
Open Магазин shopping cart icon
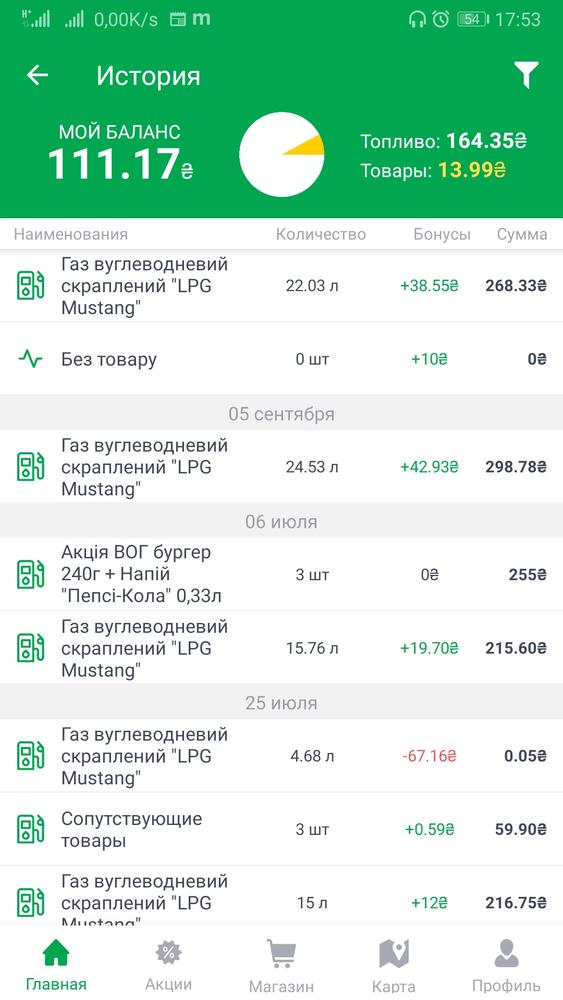click(281, 953)
